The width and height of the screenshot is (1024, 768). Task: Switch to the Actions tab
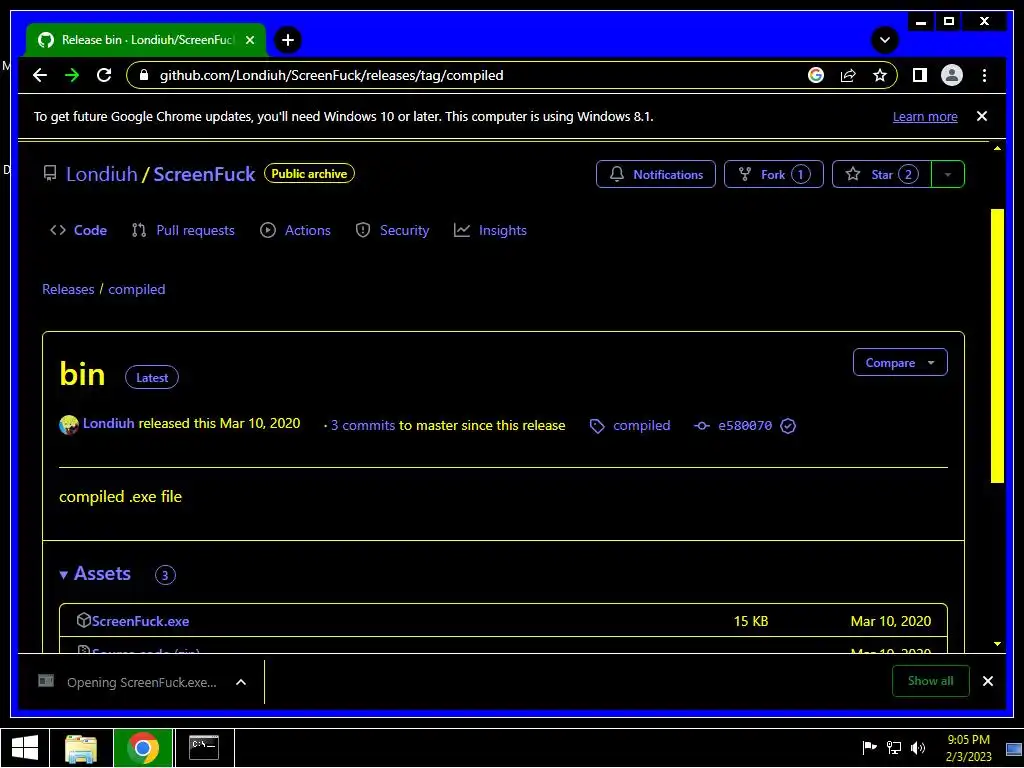point(295,230)
